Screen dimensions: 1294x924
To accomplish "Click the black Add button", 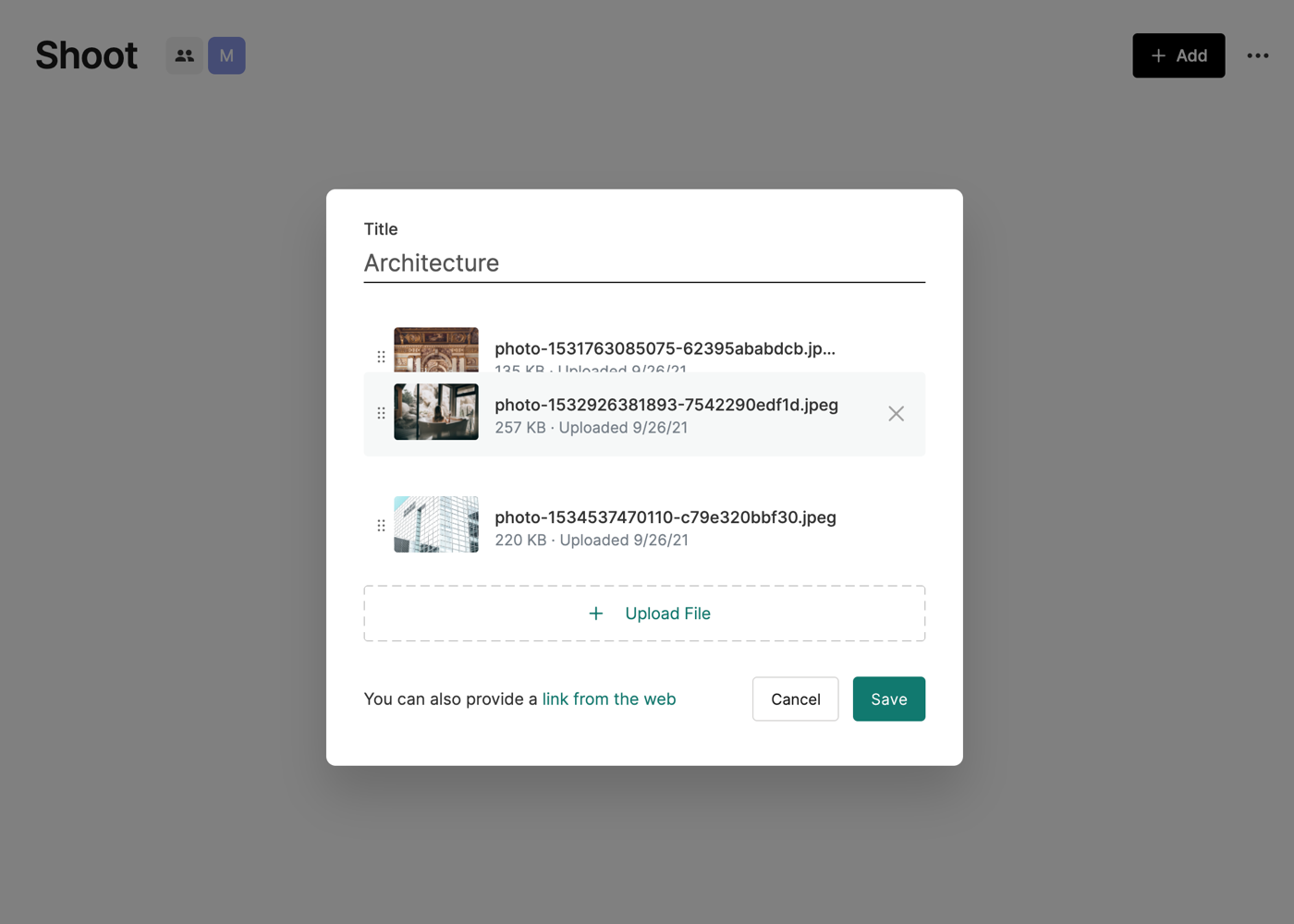I will (1178, 55).
